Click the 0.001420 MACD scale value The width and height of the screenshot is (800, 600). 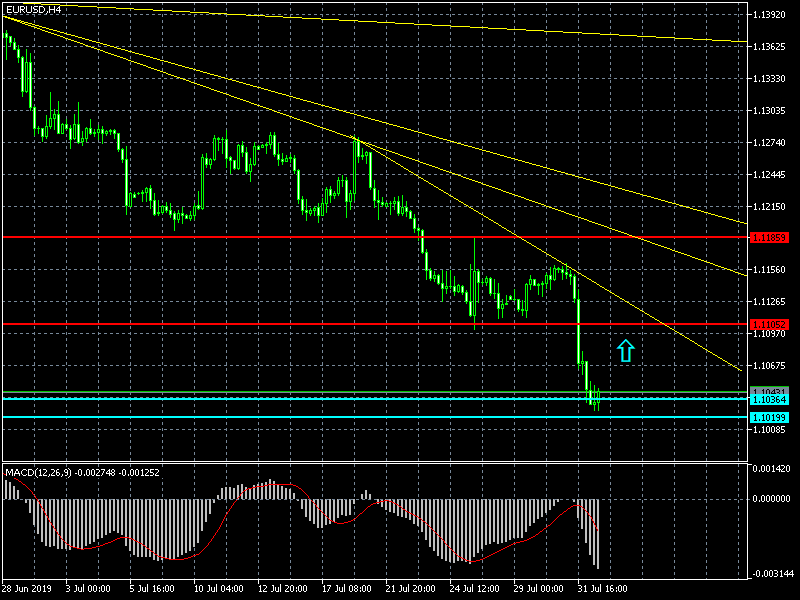[x=773, y=469]
